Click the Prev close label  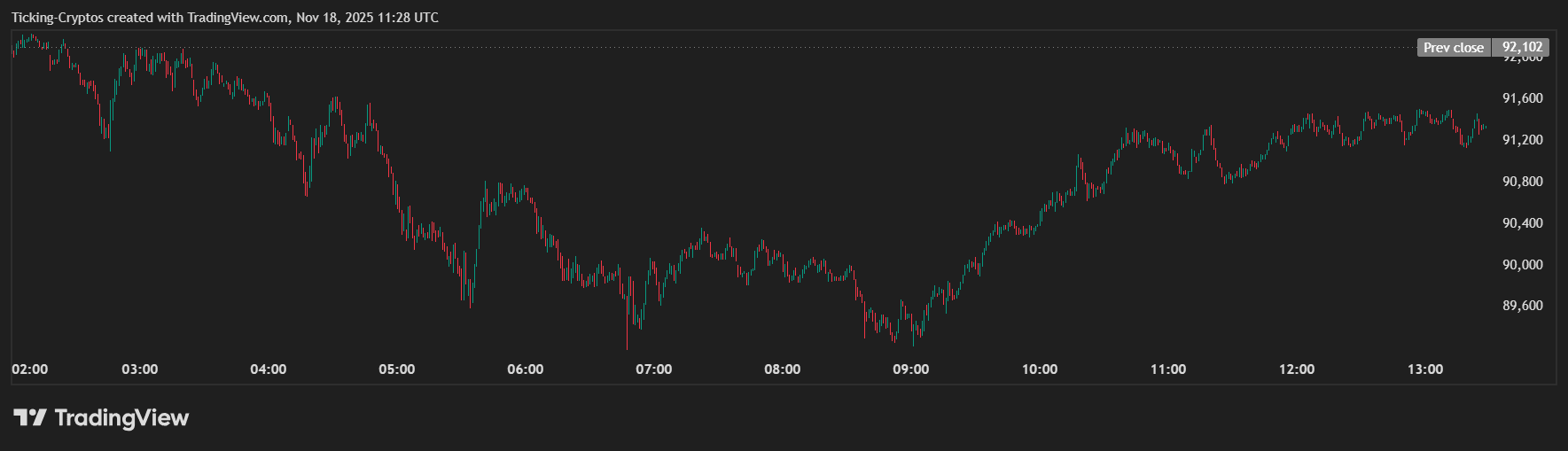click(x=1453, y=48)
